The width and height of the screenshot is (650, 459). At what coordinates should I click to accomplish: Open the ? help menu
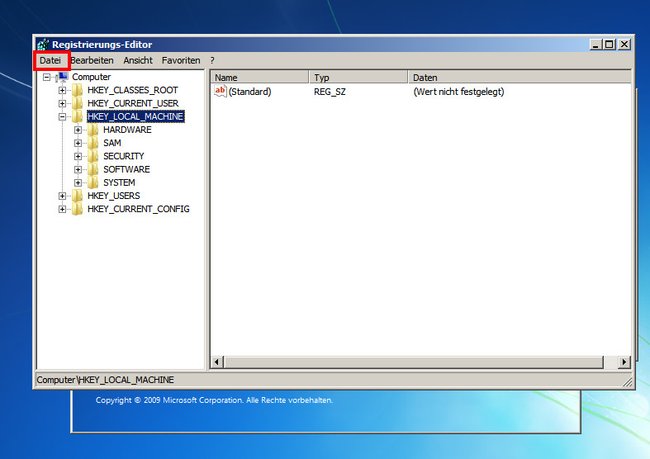tap(212, 61)
